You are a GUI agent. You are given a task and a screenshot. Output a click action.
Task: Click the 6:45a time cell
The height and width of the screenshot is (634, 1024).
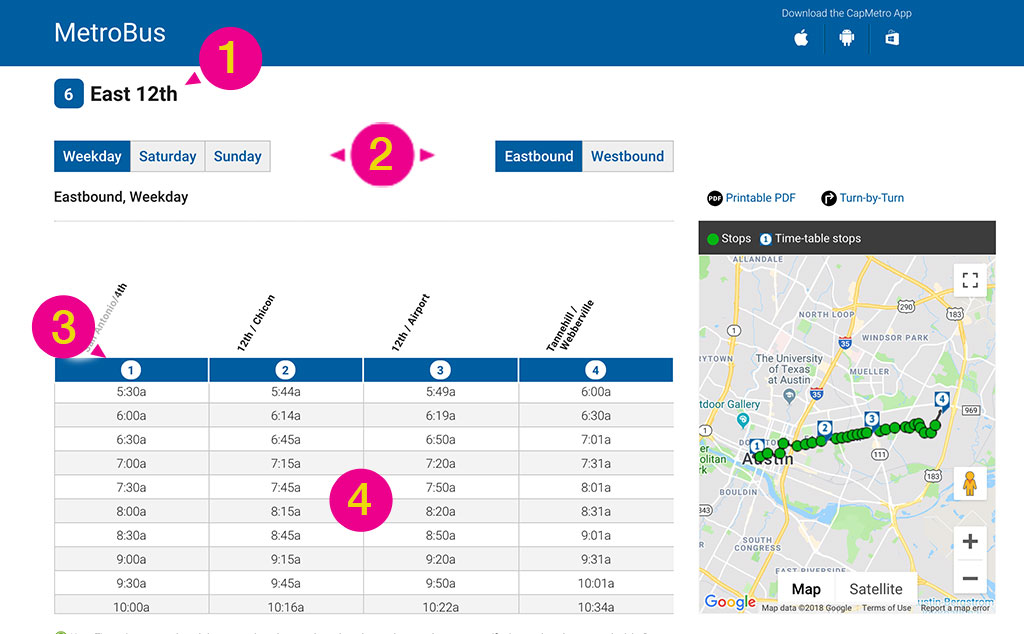tap(285, 439)
